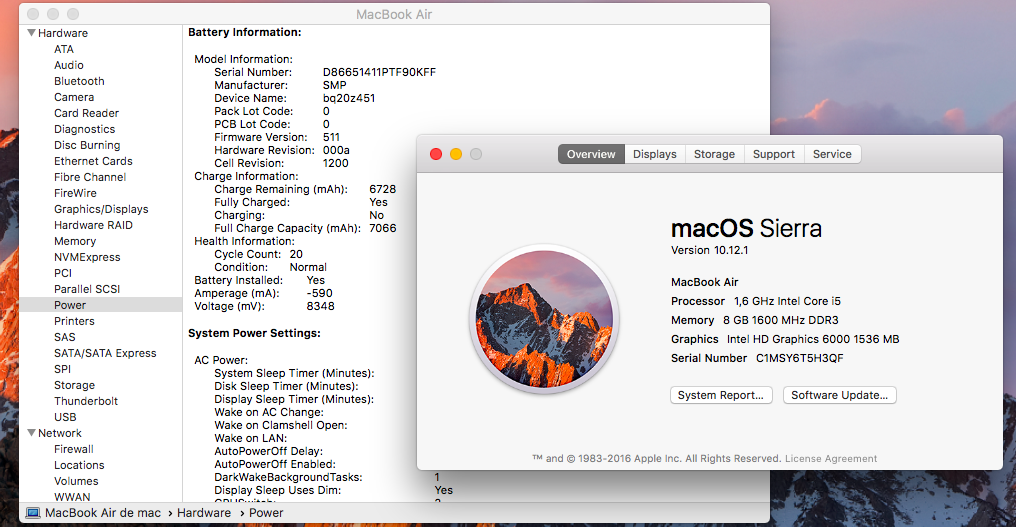Select the Support tab
This screenshot has height=527, width=1016.
774,154
